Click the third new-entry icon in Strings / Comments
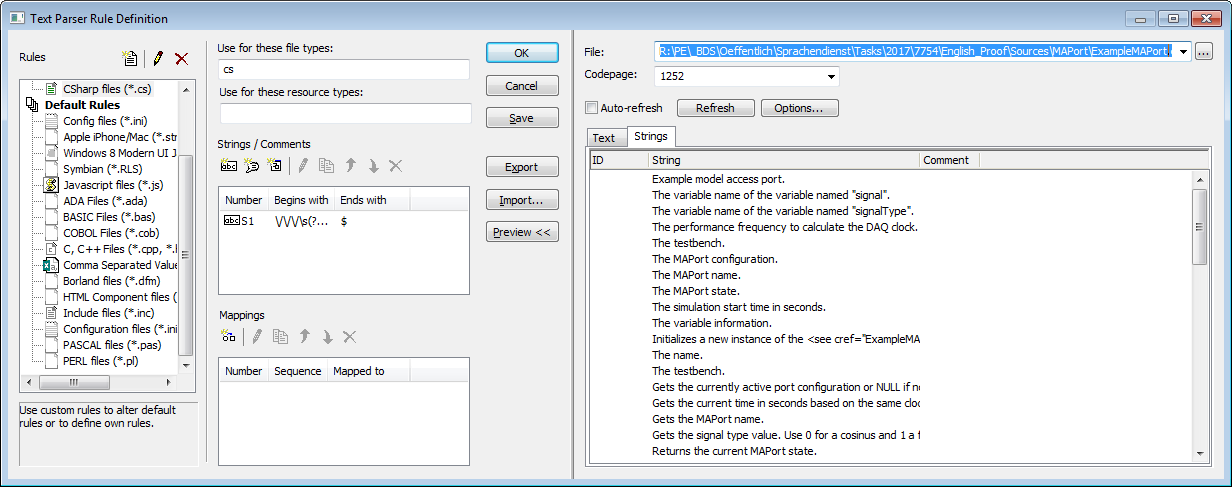 point(275,166)
